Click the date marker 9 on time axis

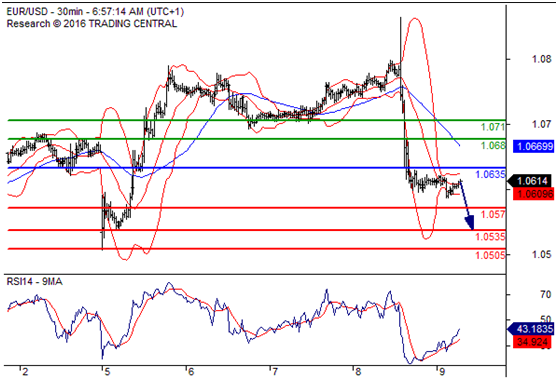442,372
